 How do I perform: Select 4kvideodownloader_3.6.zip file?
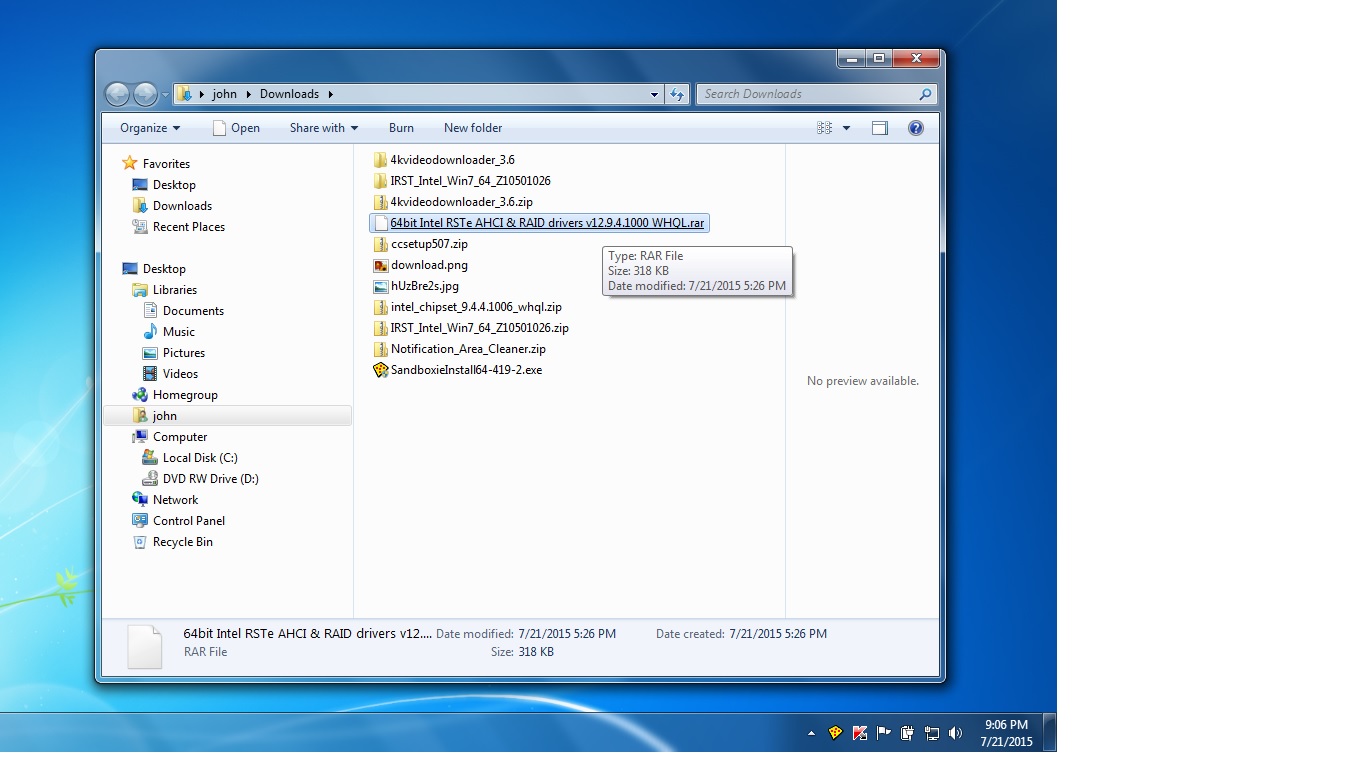click(461, 202)
